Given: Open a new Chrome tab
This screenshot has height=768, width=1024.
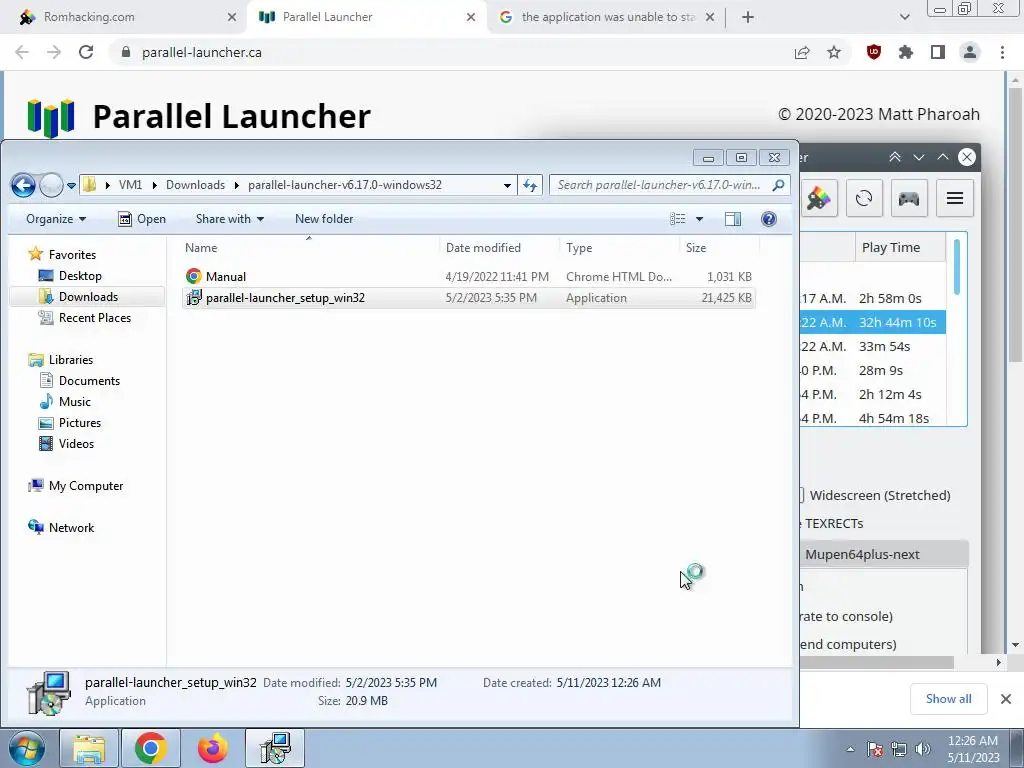Looking at the screenshot, I should [x=748, y=17].
